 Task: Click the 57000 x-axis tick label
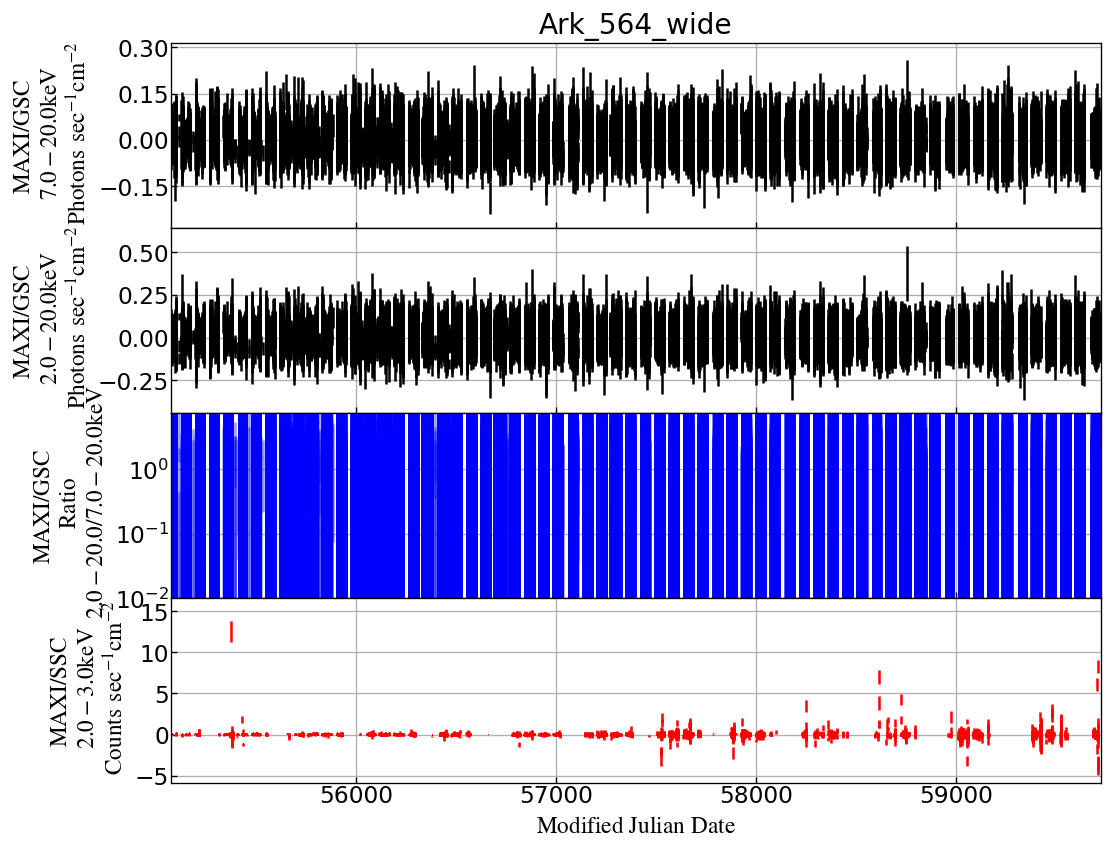[x=556, y=794]
